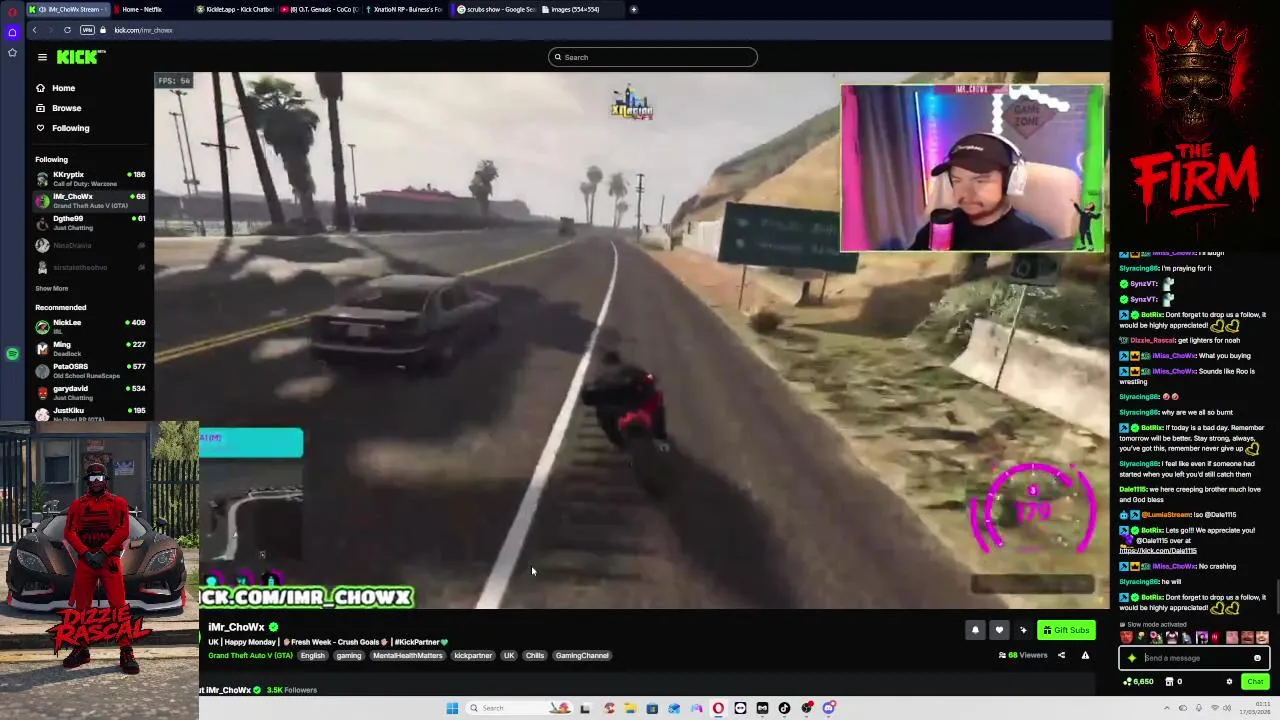Select the kickpartner tag
Viewport: 1280px width, 720px height.
(x=473, y=656)
